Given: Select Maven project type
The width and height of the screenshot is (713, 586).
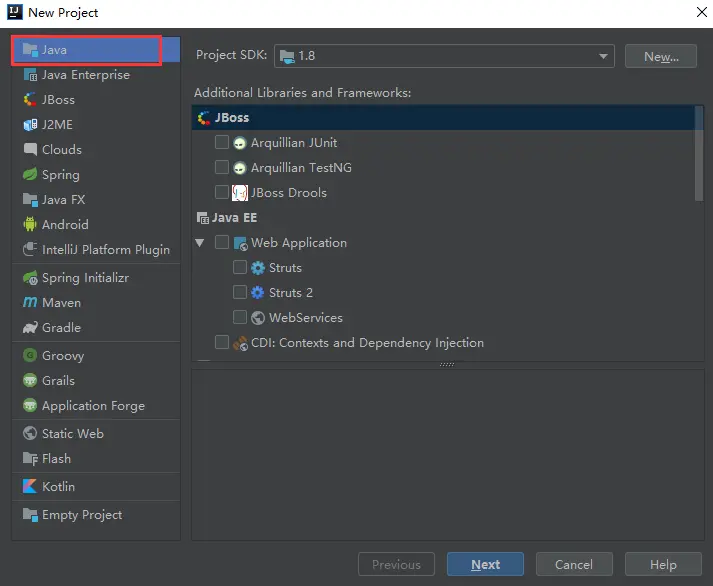Looking at the screenshot, I should [96, 302].
